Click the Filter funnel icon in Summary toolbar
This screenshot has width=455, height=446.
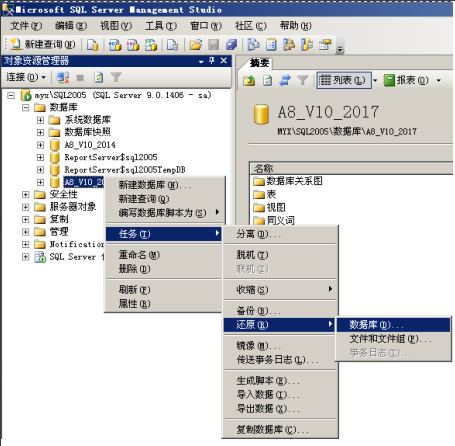click(302, 80)
